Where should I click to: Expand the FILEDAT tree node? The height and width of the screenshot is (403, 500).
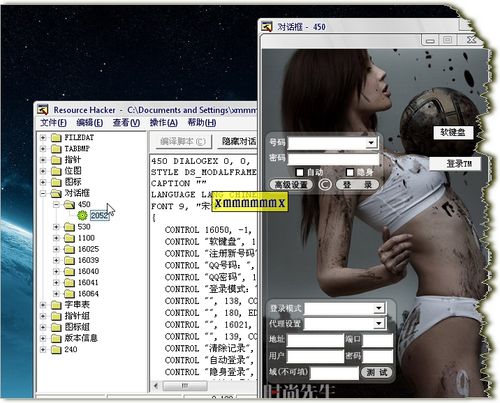coord(43,138)
